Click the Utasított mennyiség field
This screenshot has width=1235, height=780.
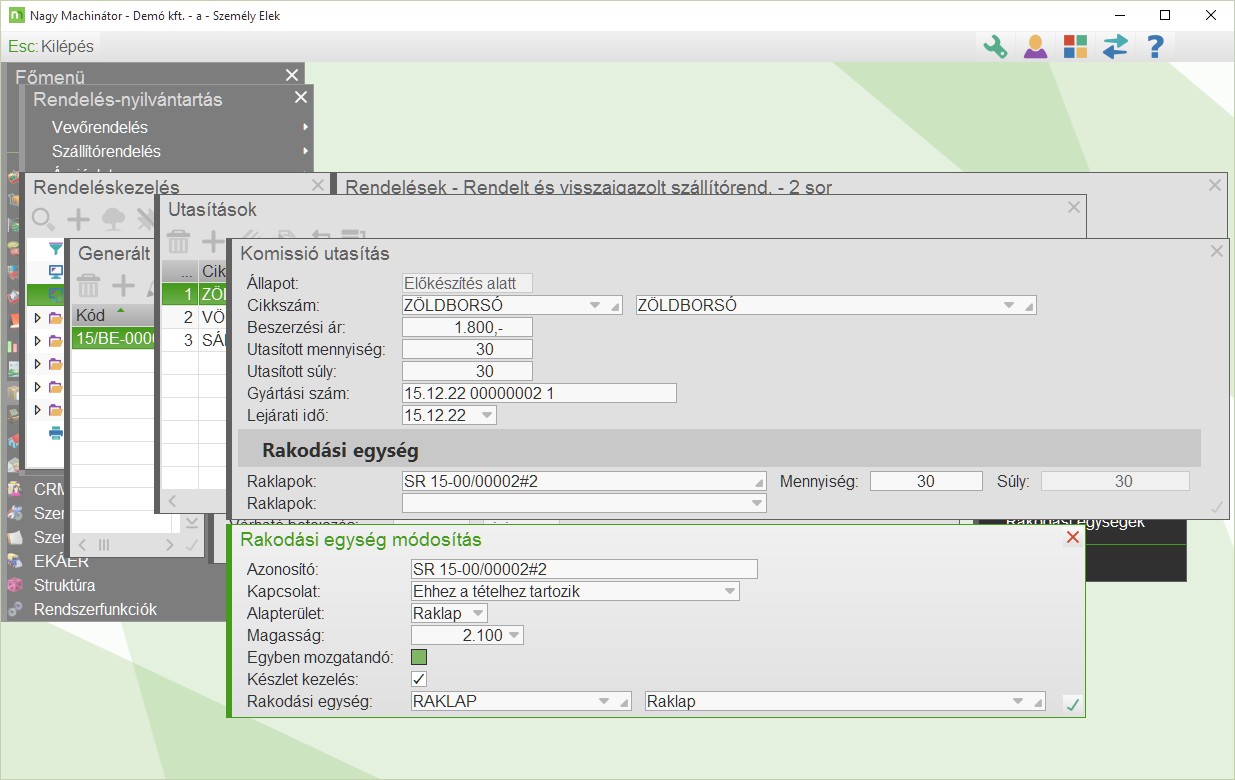467,349
